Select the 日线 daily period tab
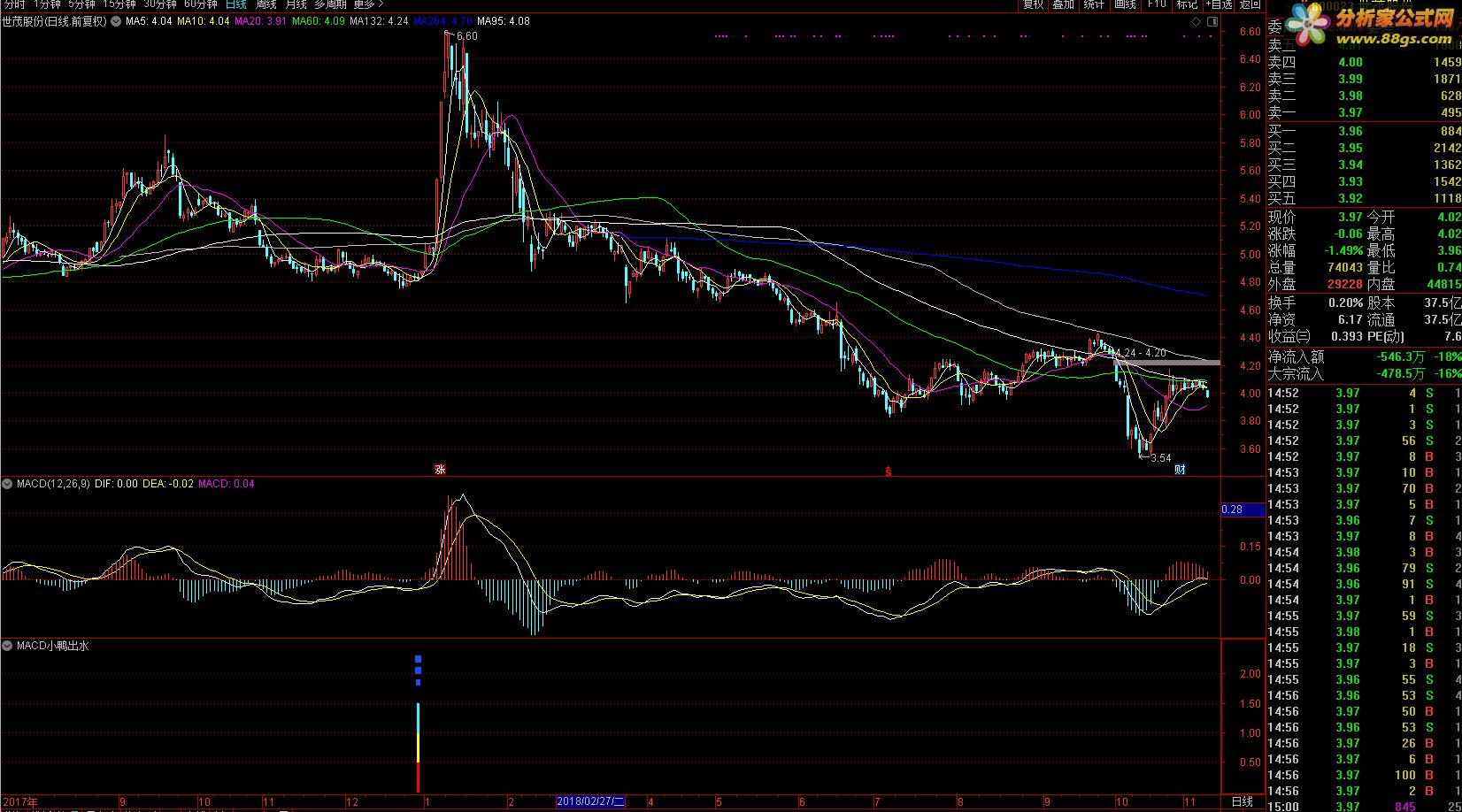Image resolution: width=1462 pixels, height=812 pixels. pyautogui.click(x=236, y=4)
